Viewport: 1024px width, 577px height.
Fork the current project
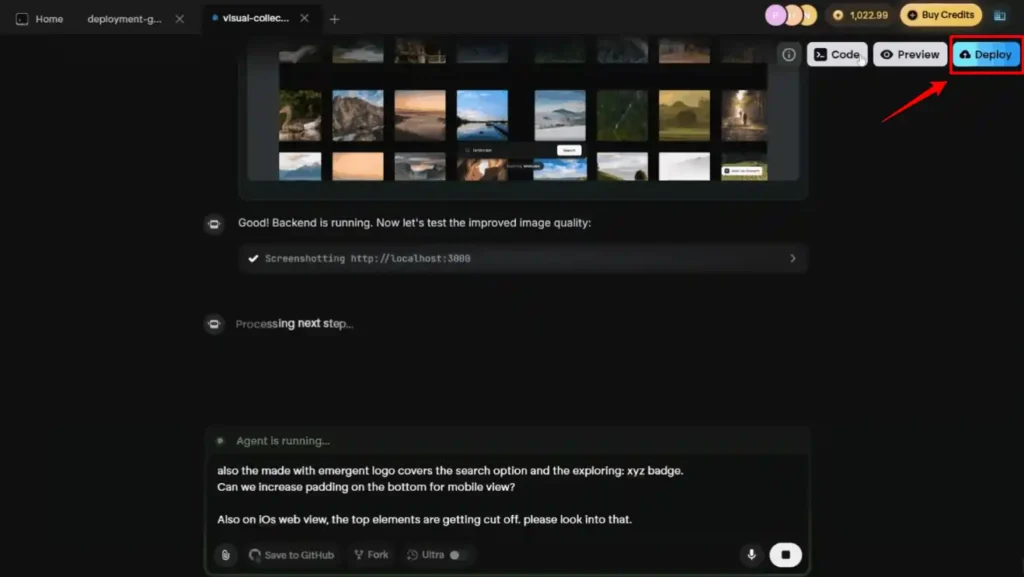coord(370,555)
